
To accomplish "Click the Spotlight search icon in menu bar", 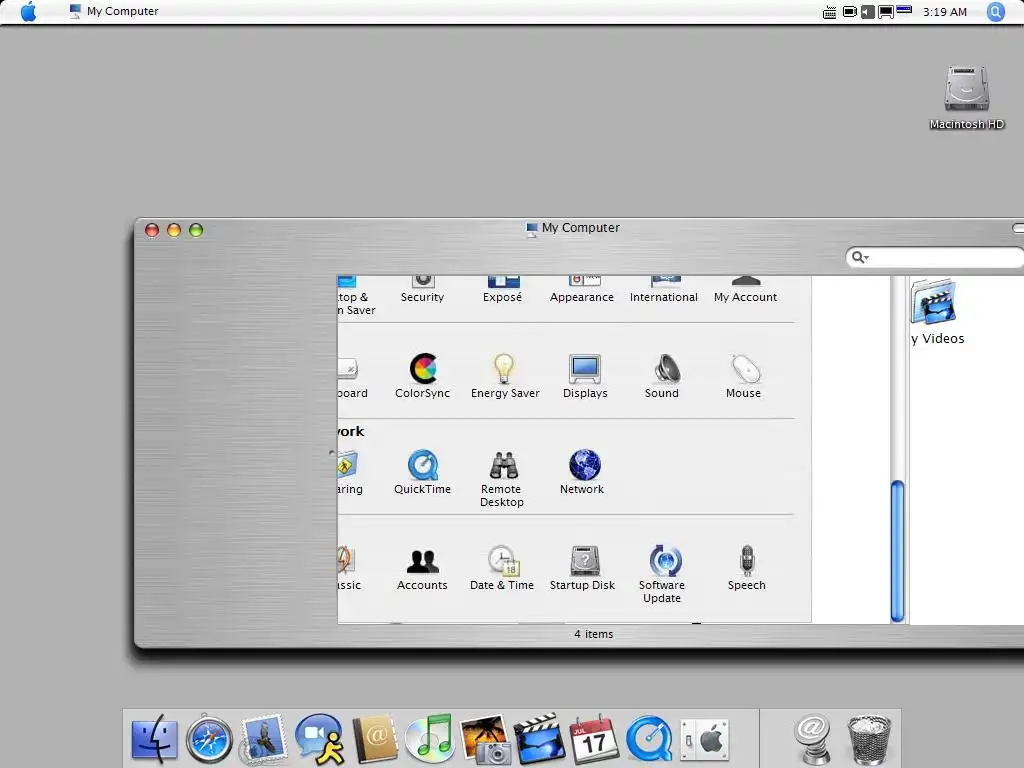I will coord(995,12).
